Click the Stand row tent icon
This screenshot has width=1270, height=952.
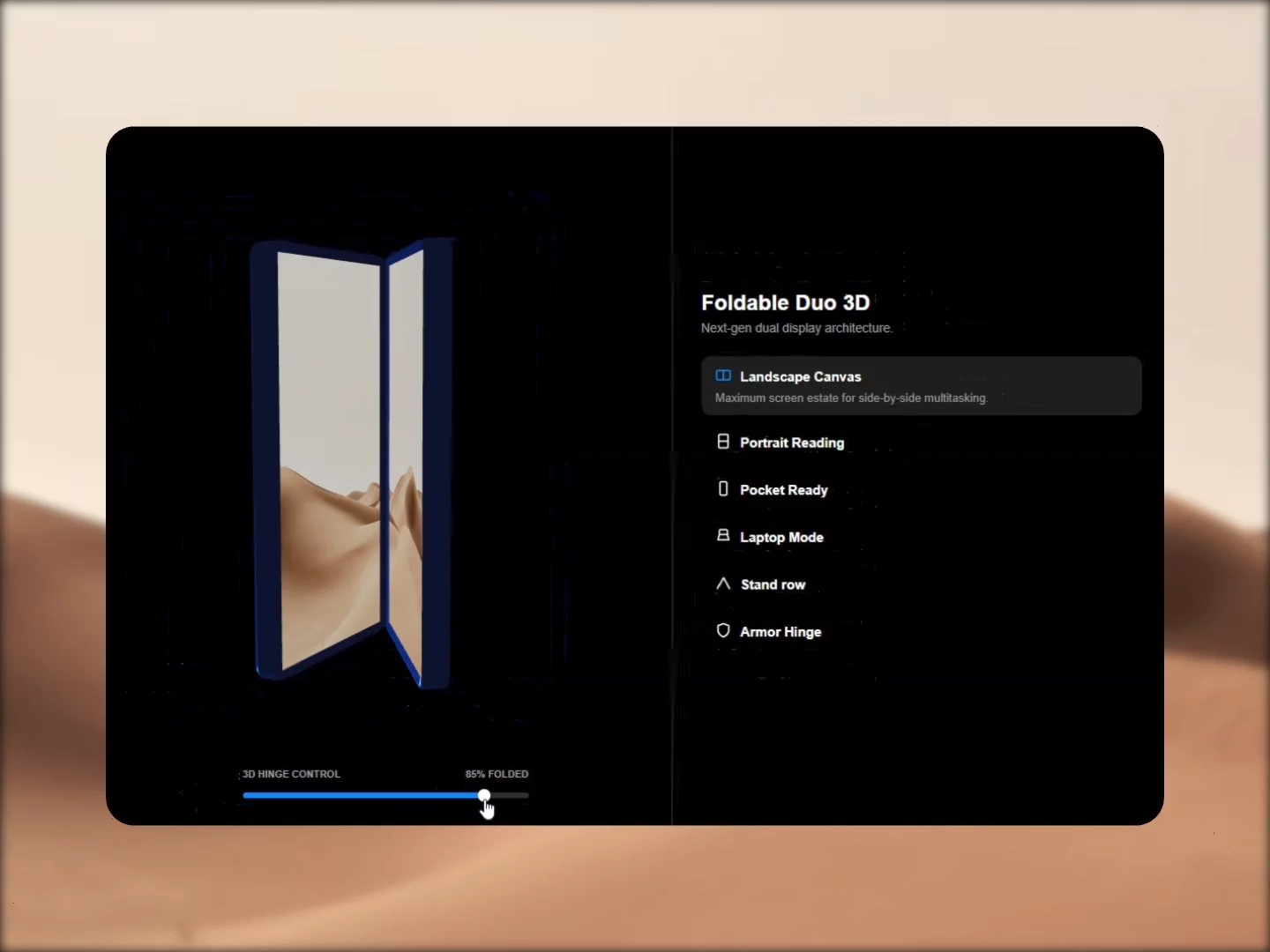[723, 584]
